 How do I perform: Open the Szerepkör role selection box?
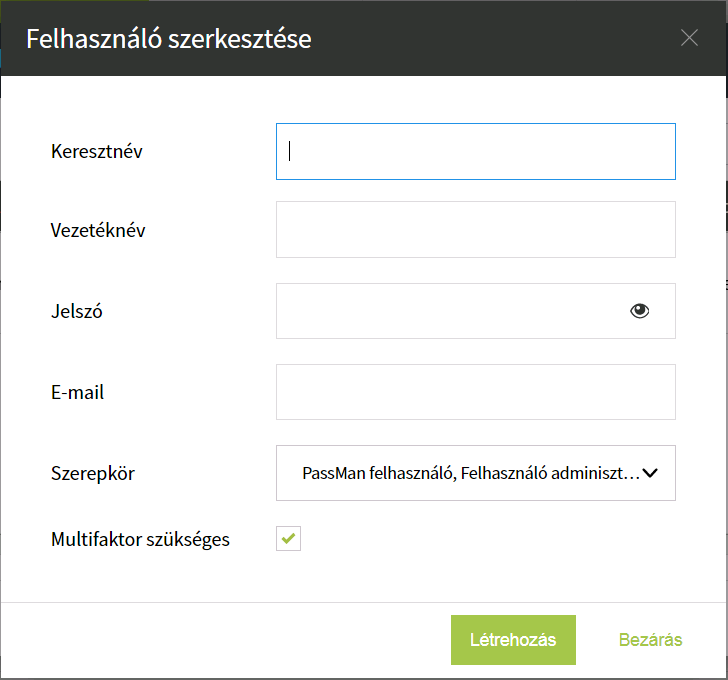[475, 473]
